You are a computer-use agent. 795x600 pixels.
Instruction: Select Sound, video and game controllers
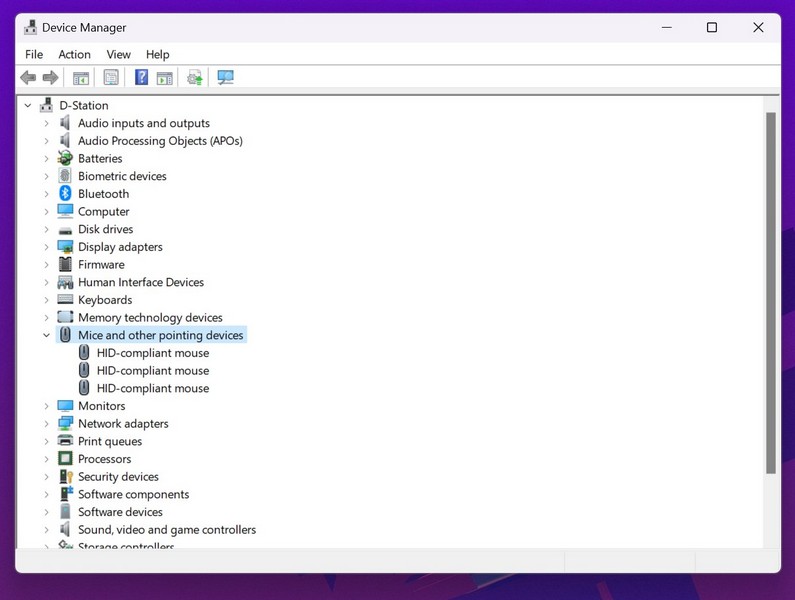pos(166,530)
